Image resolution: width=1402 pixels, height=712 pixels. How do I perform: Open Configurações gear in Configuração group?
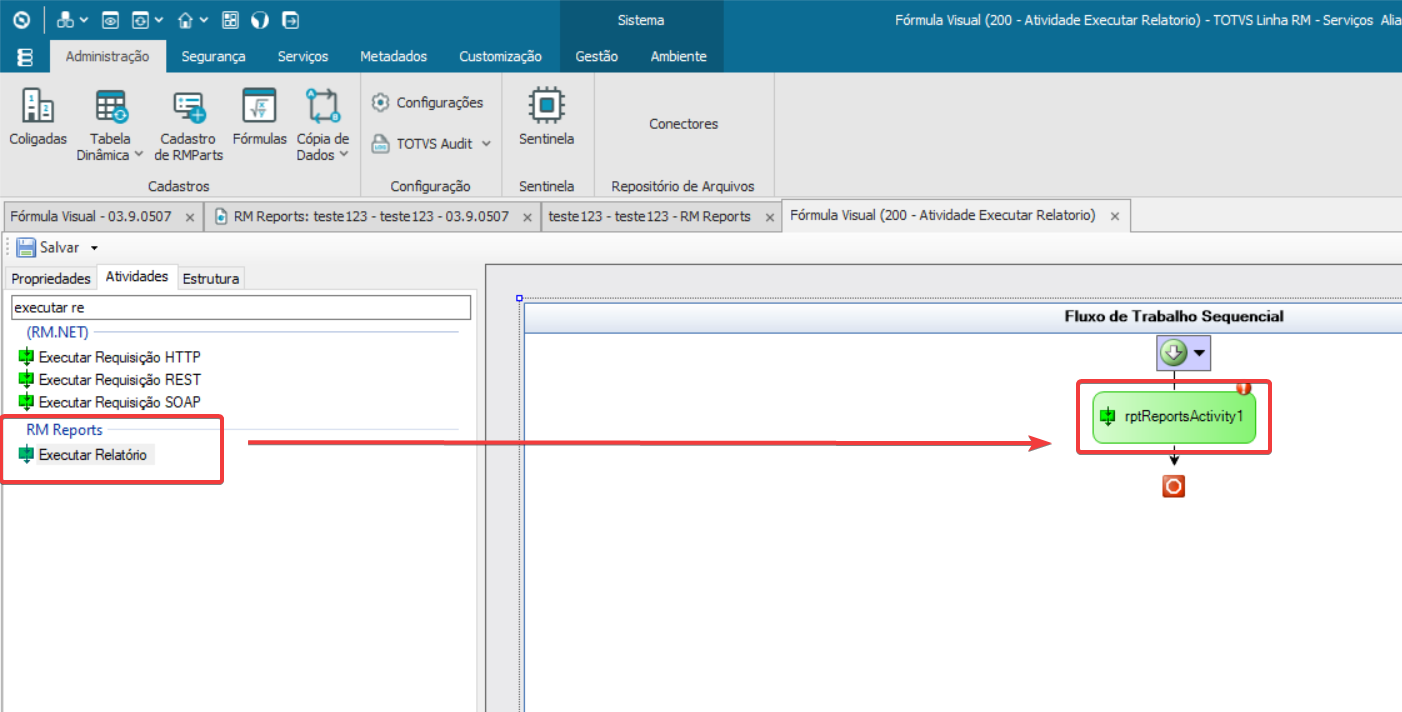pos(427,102)
